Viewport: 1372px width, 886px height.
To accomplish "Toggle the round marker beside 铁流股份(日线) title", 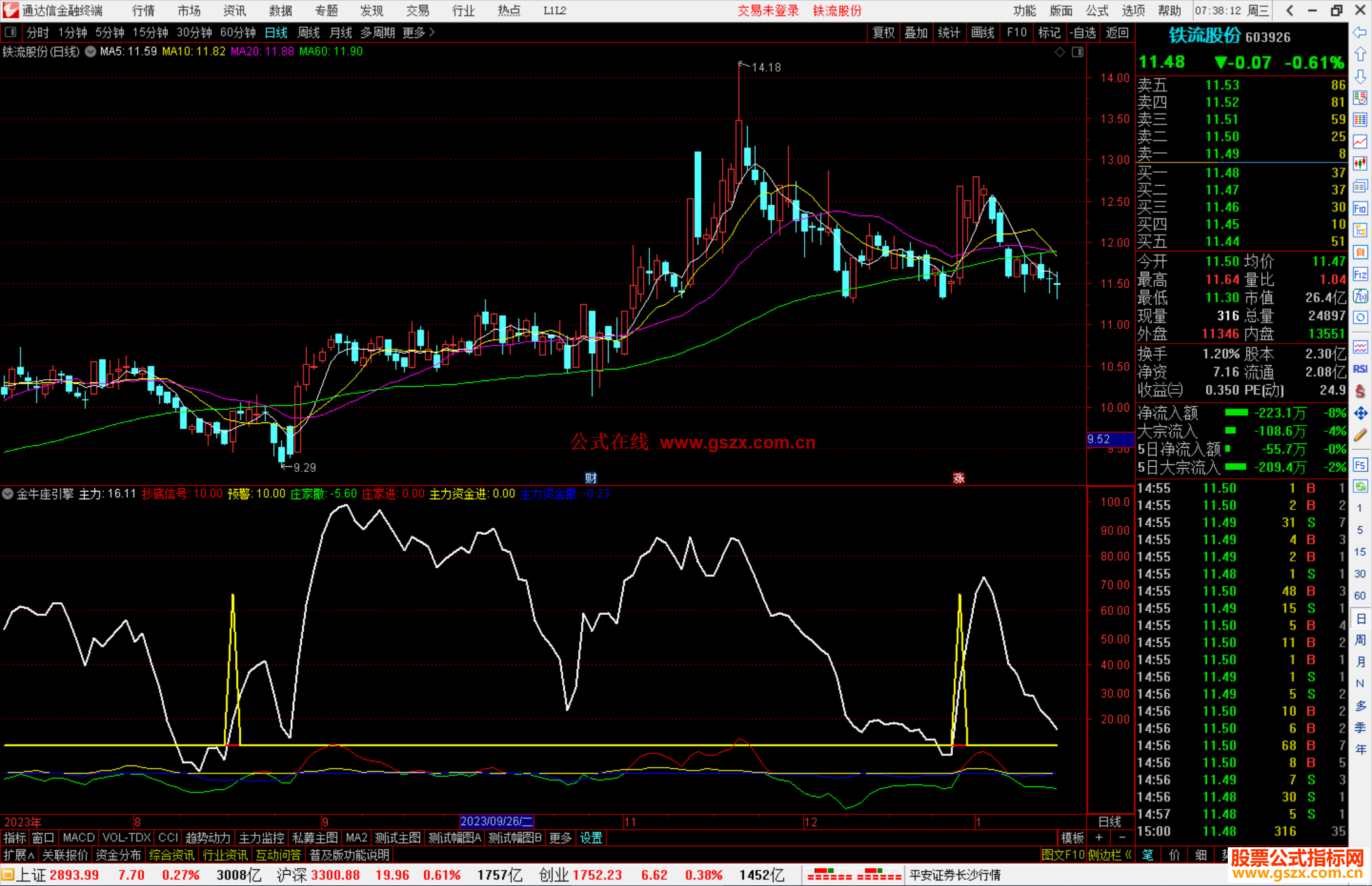I will tap(90, 51).
